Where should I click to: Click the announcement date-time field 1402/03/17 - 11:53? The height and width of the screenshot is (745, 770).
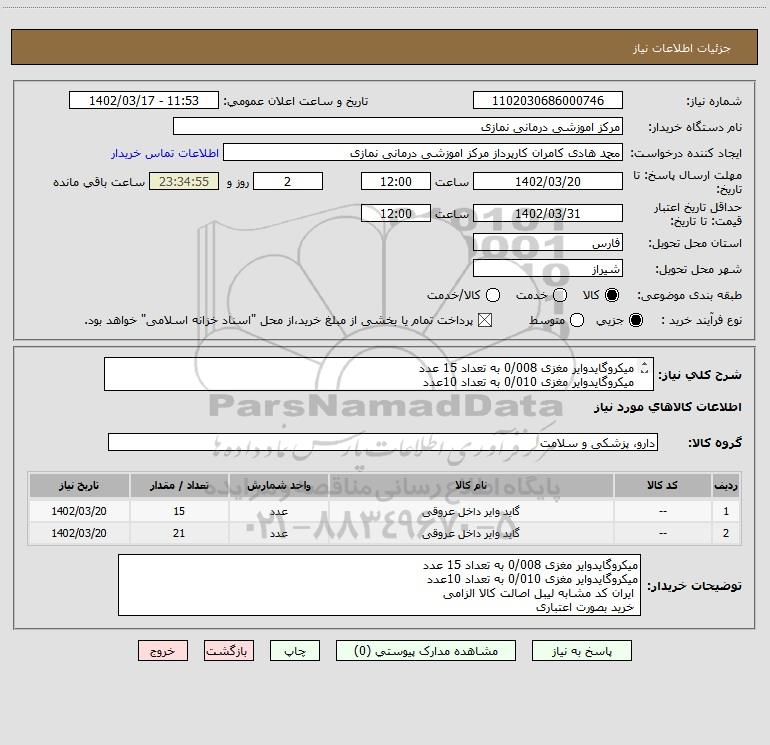pyautogui.click(x=144, y=100)
